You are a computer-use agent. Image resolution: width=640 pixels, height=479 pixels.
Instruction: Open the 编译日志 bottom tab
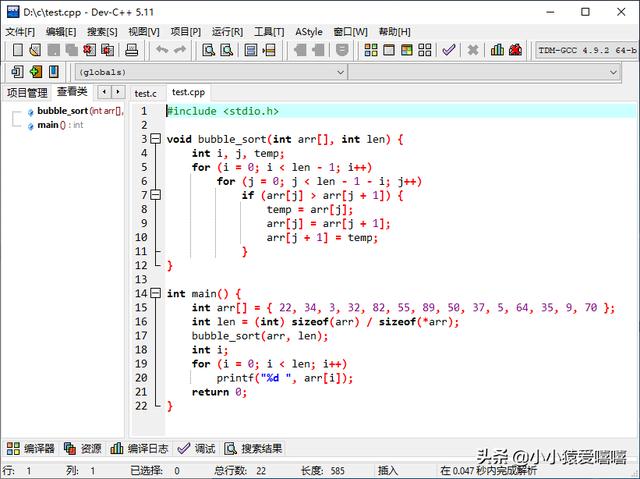point(139,448)
